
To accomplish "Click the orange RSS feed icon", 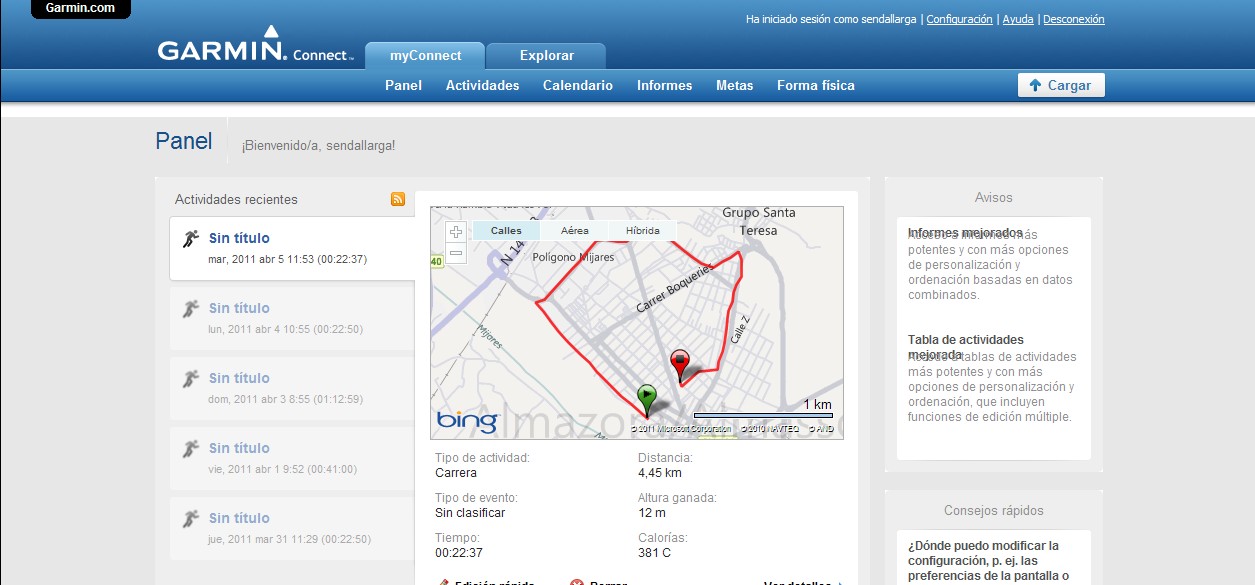I will tap(398, 199).
